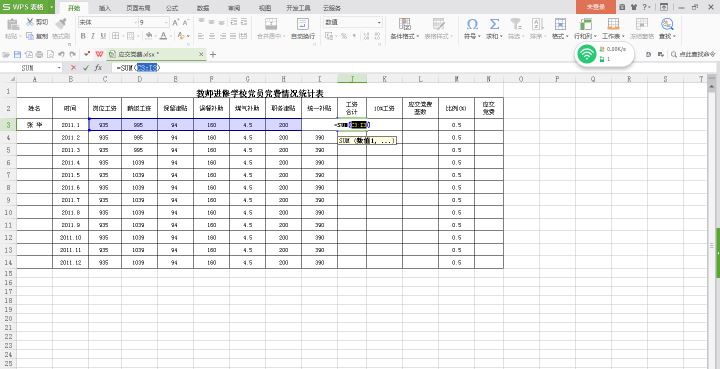This screenshot has height=369, width=720.
Task: Add a new document tab with plus
Action: click(213, 54)
